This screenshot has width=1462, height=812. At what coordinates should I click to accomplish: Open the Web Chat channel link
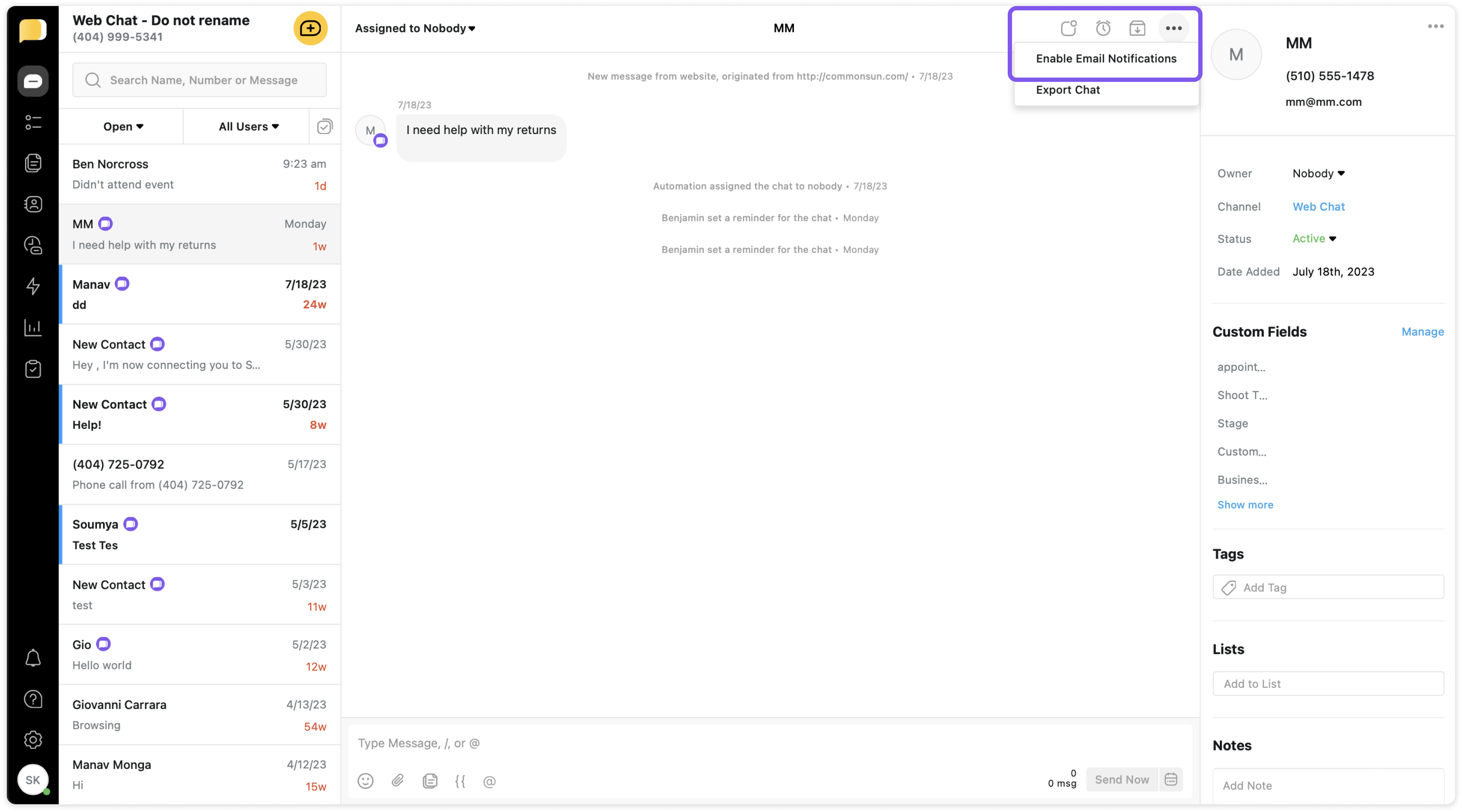[1318, 206]
